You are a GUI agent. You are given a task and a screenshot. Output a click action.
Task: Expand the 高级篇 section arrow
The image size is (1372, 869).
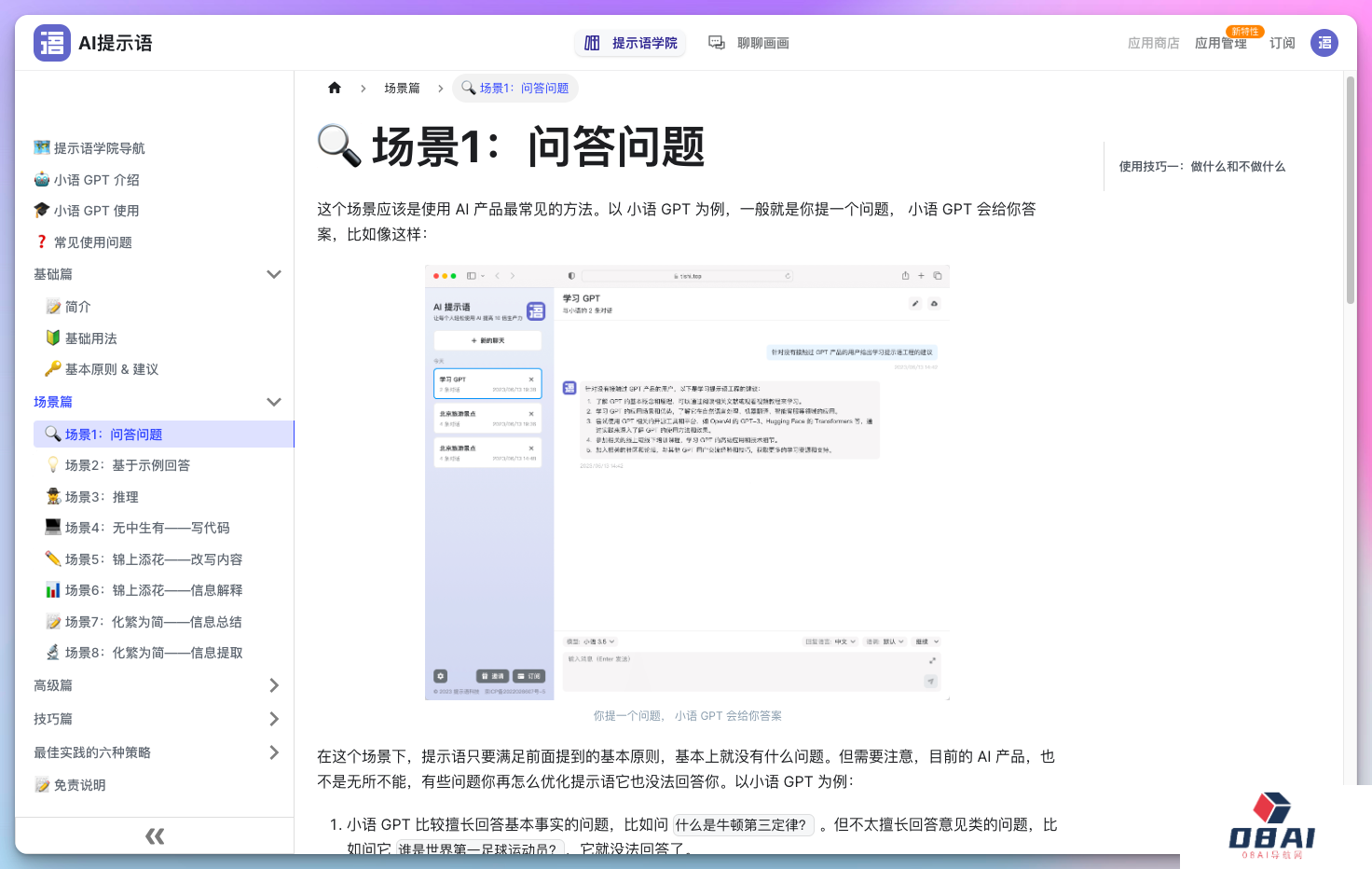click(274, 685)
